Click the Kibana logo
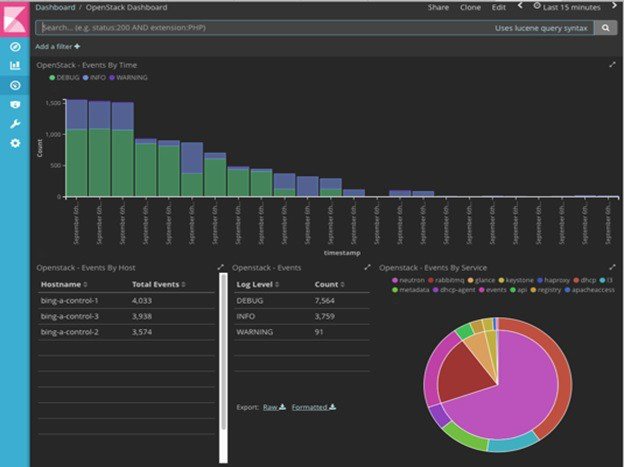Viewport: 624px width, 467px height. click(x=15, y=19)
